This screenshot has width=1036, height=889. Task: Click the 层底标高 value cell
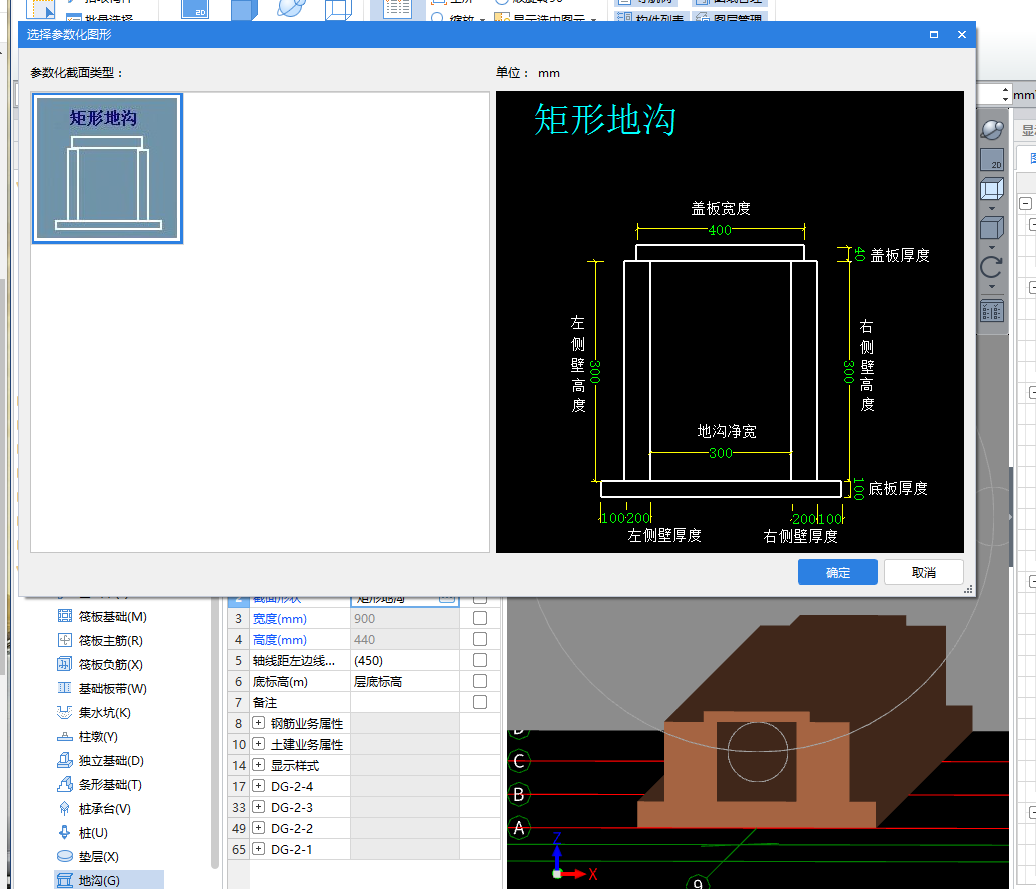(404, 682)
